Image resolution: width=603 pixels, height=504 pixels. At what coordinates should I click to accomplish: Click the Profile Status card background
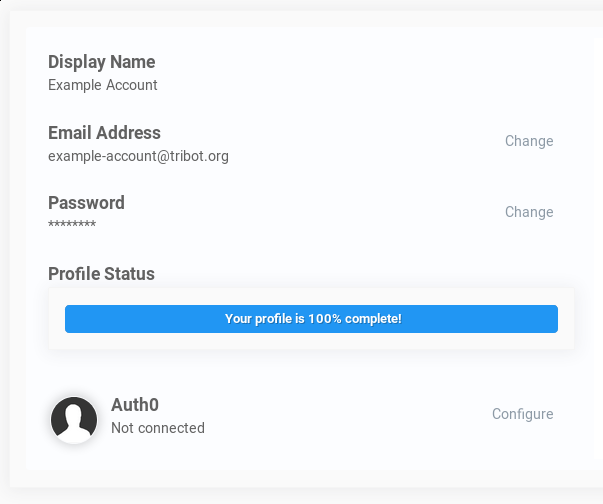point(311,340)
